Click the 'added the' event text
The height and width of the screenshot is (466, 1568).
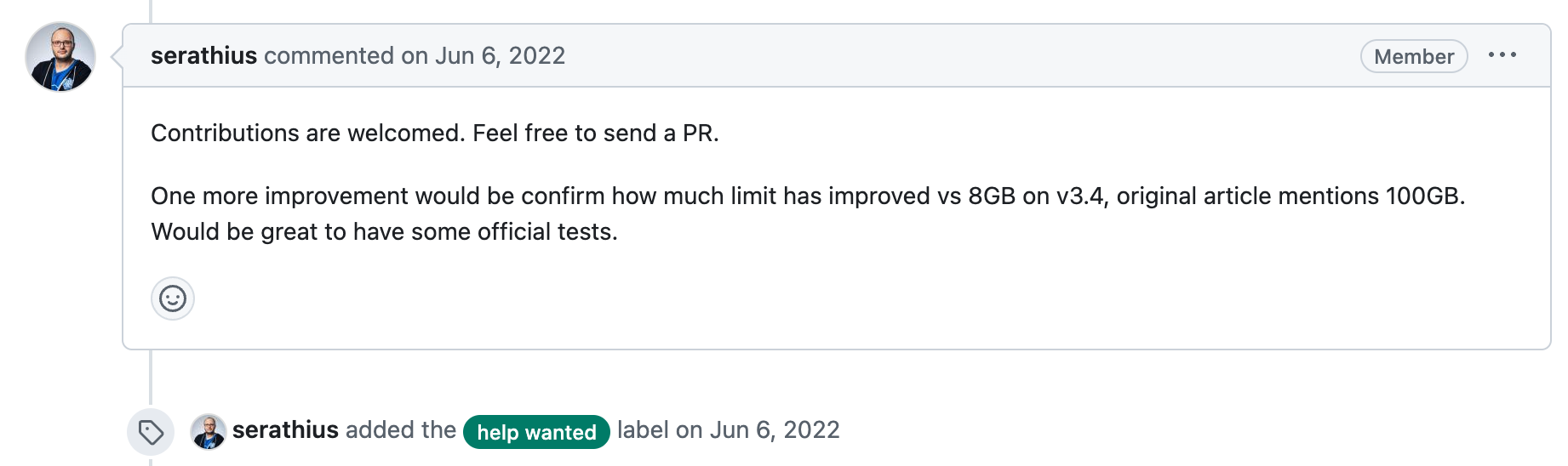pos(401,430)
